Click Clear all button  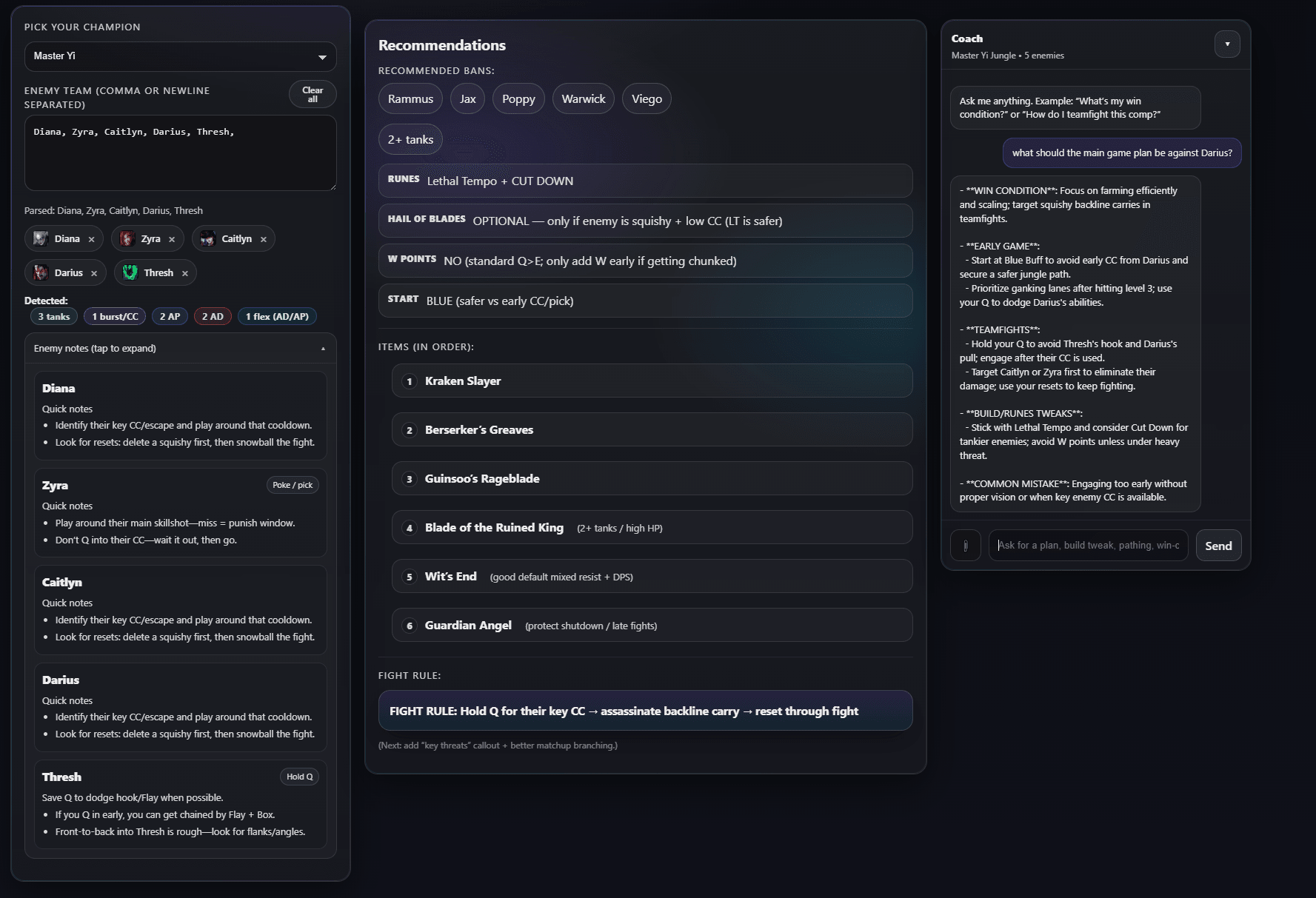[x=313, y=95]
